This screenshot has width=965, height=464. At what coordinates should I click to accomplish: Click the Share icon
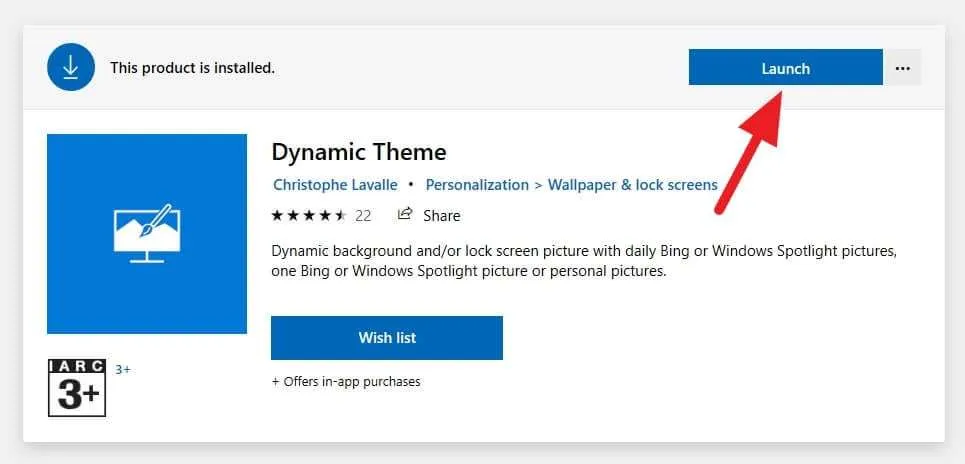point(405,215)
